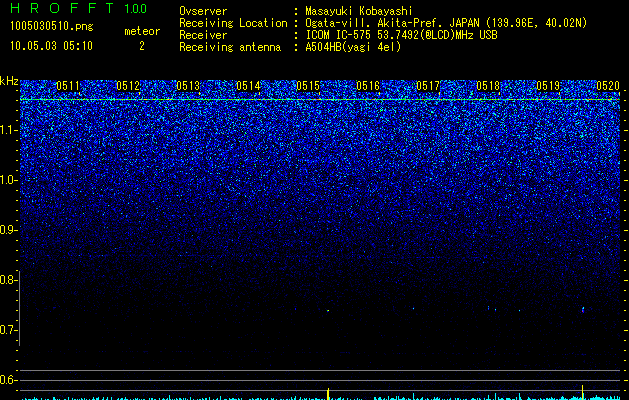629x400 pixels.
Task: Click the 0.7 frequency axis label
Action: [x=8, y=330]
